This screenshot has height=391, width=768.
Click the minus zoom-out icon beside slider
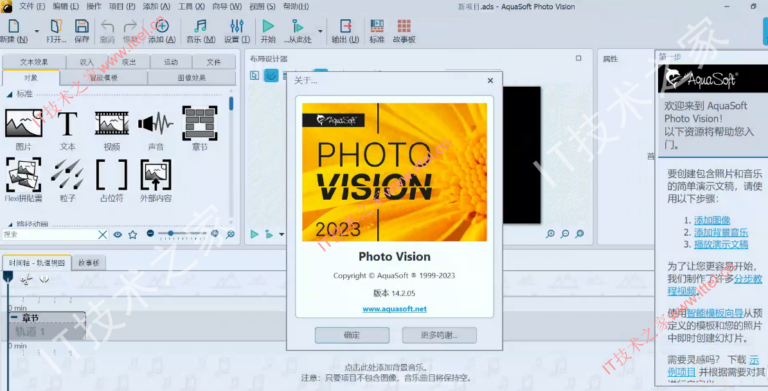click(x=150, y=234)
